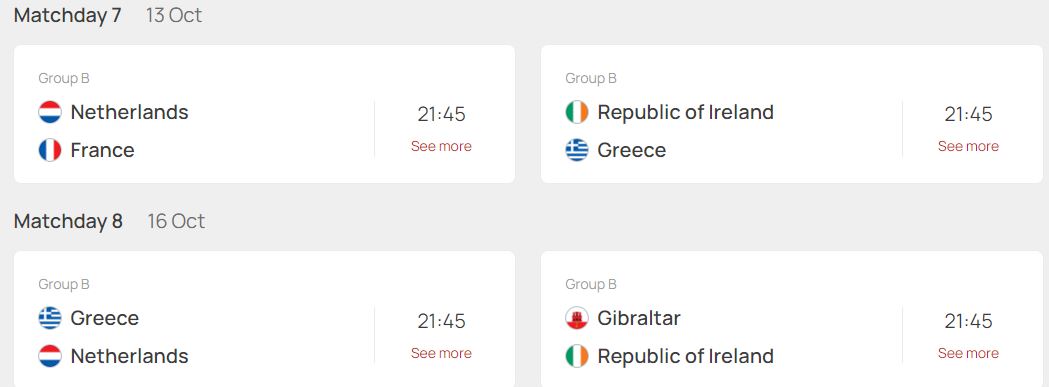
Task: Click the Greece flag in Matchday 8
Action: (50, 318)
